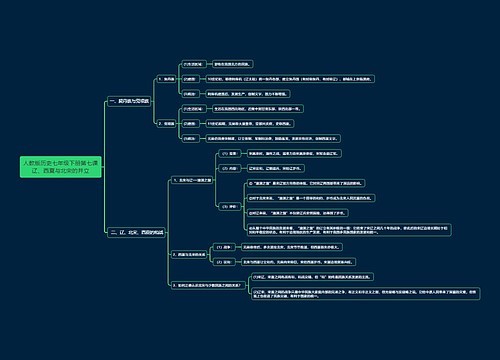This screenshot has height=360, width=500.
Task: Click the 1. 北宋与辽—澶渊之盟 node
Action: click(192, 180)
